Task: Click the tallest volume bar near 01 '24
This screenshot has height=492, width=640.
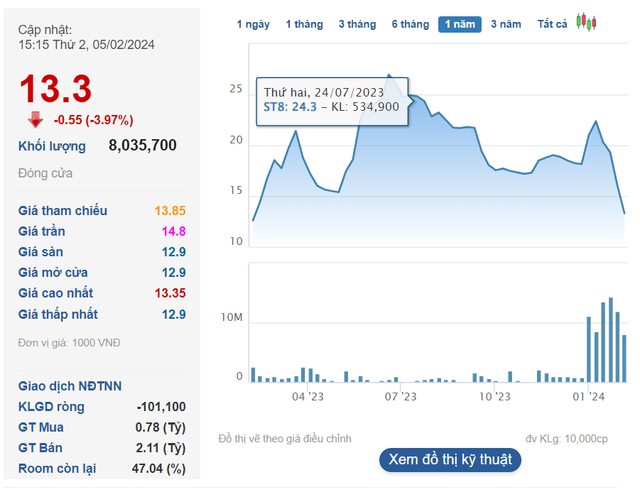Action: click(x=610, y=340)
